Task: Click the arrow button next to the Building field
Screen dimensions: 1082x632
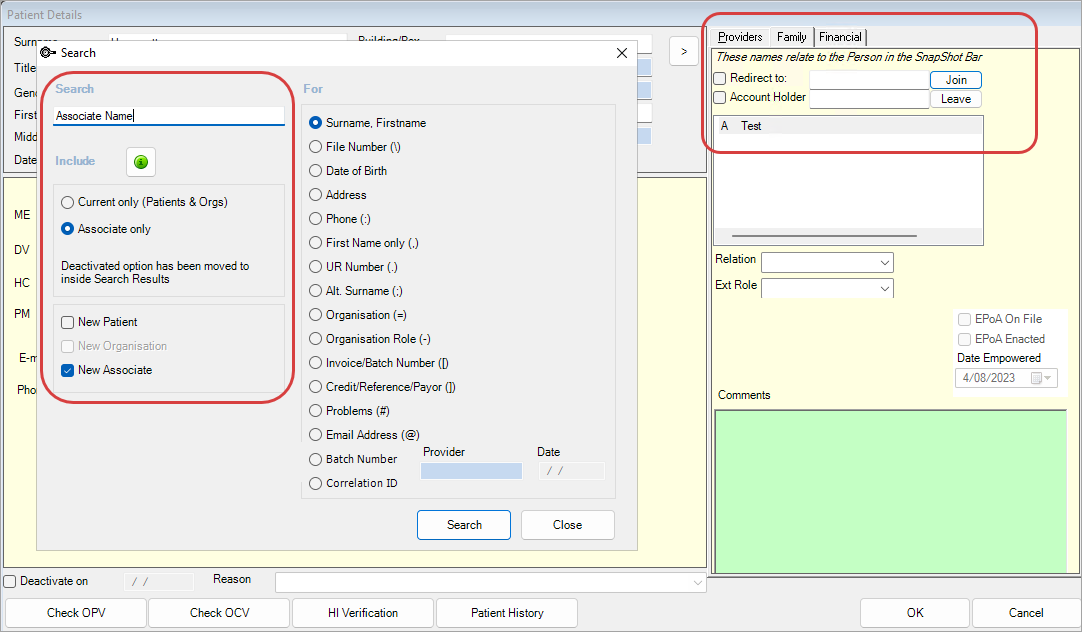Action: point(683,51)
